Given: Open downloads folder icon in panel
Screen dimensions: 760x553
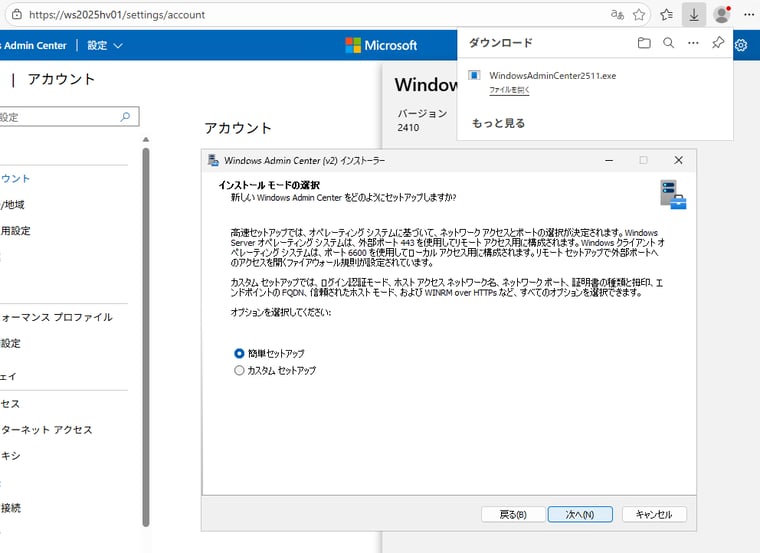Looking at the screenshot, I should pos(644,43).
